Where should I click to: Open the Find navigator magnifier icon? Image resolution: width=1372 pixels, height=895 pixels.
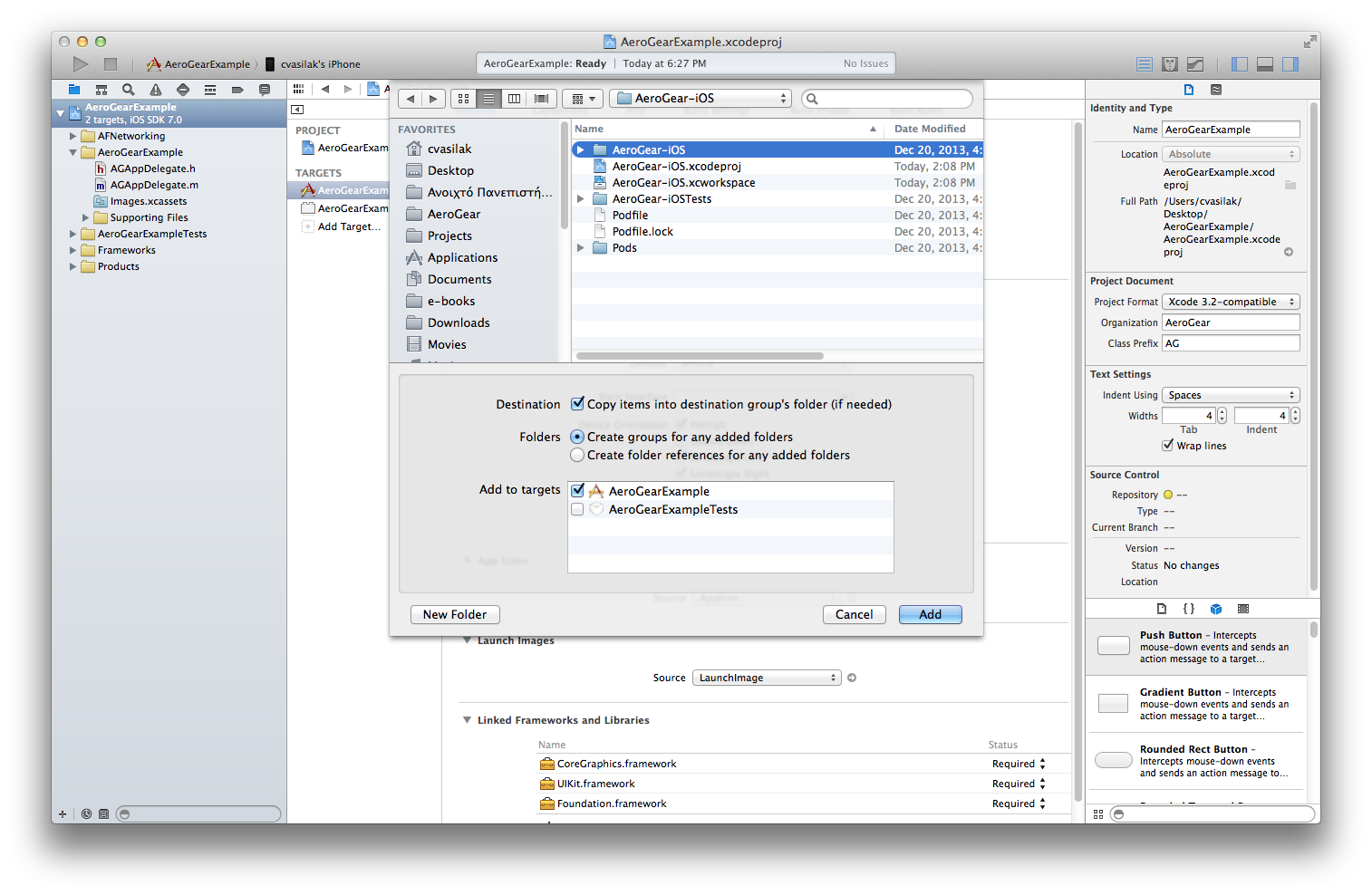[x=129, y=90]
